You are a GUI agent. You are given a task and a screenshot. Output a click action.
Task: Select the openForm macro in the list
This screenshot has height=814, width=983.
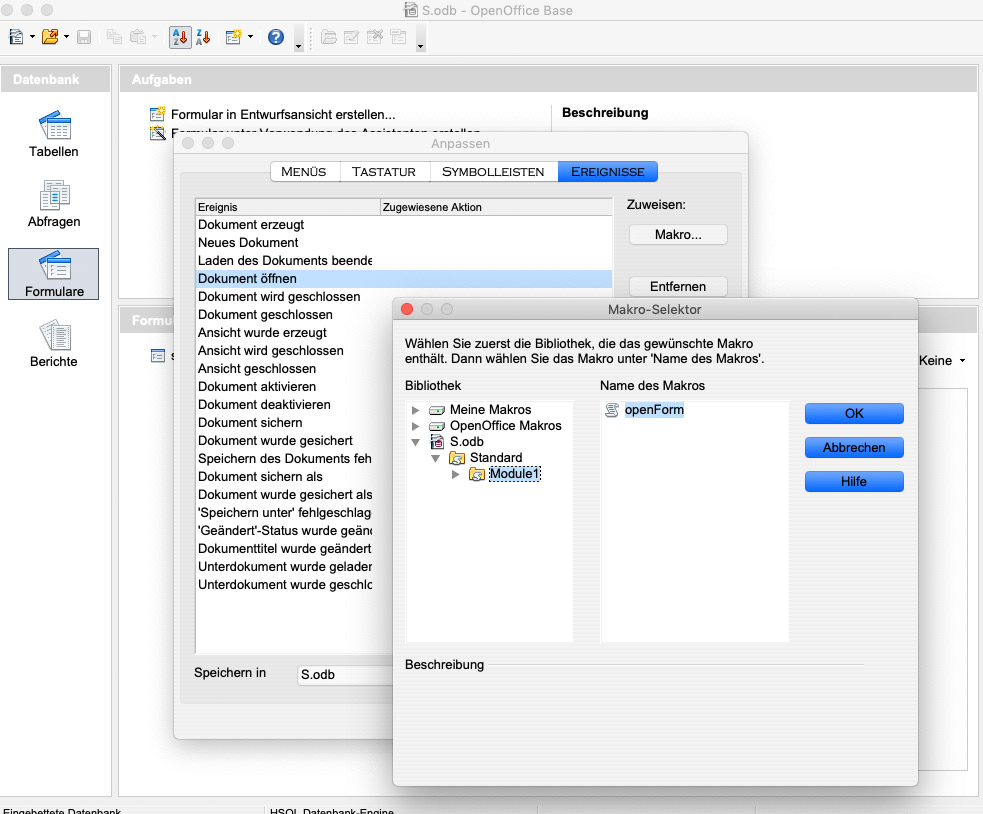click(x=653, y=410)
